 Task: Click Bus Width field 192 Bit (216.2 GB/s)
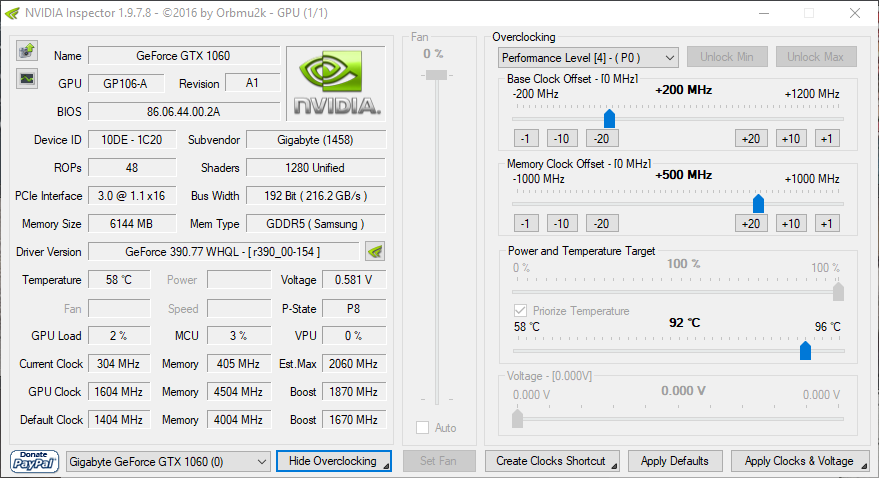[316, 196]
